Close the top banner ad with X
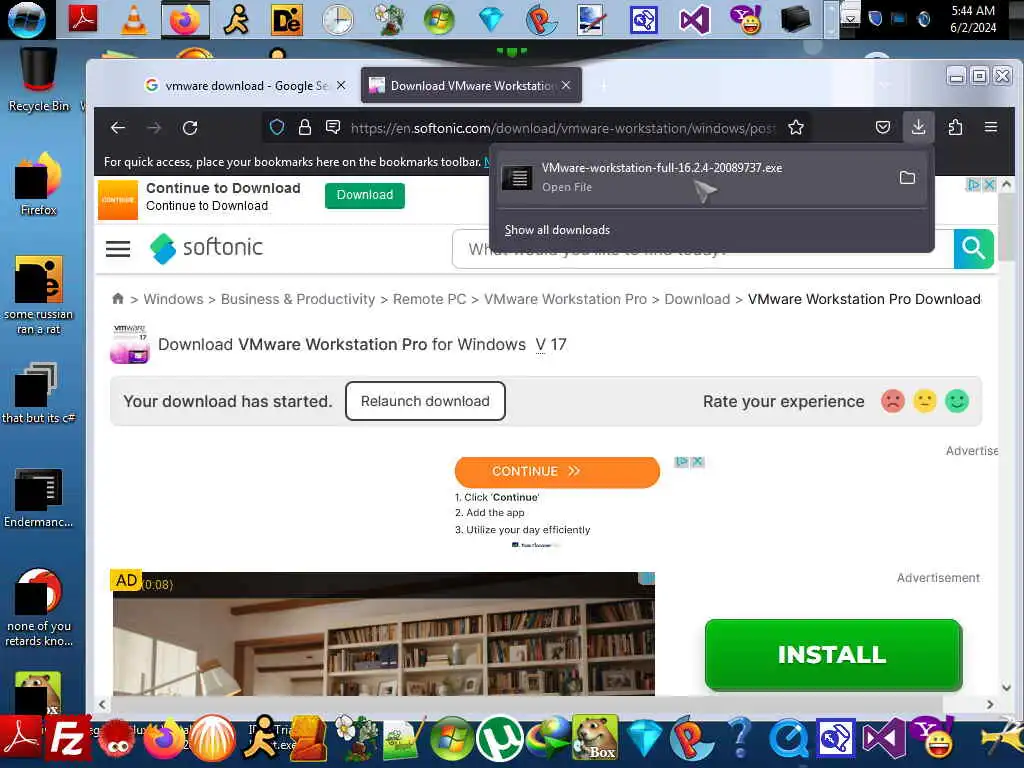 [989, 185]
